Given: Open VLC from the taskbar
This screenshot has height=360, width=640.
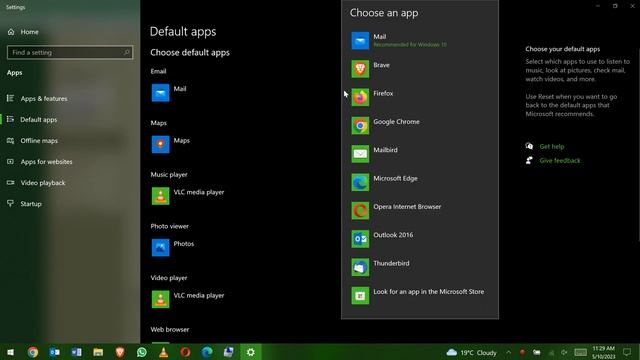Looking at the screenshot, I should (163, 352).
